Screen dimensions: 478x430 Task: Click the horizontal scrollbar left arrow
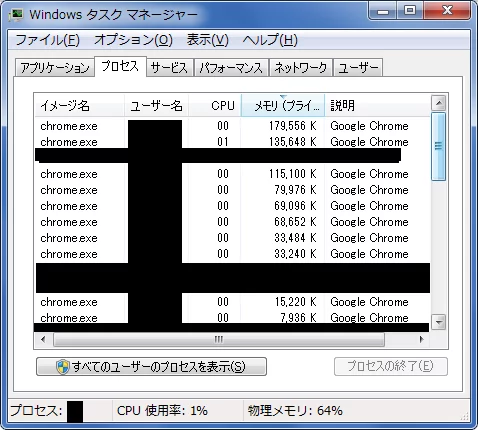click(43, 340)
